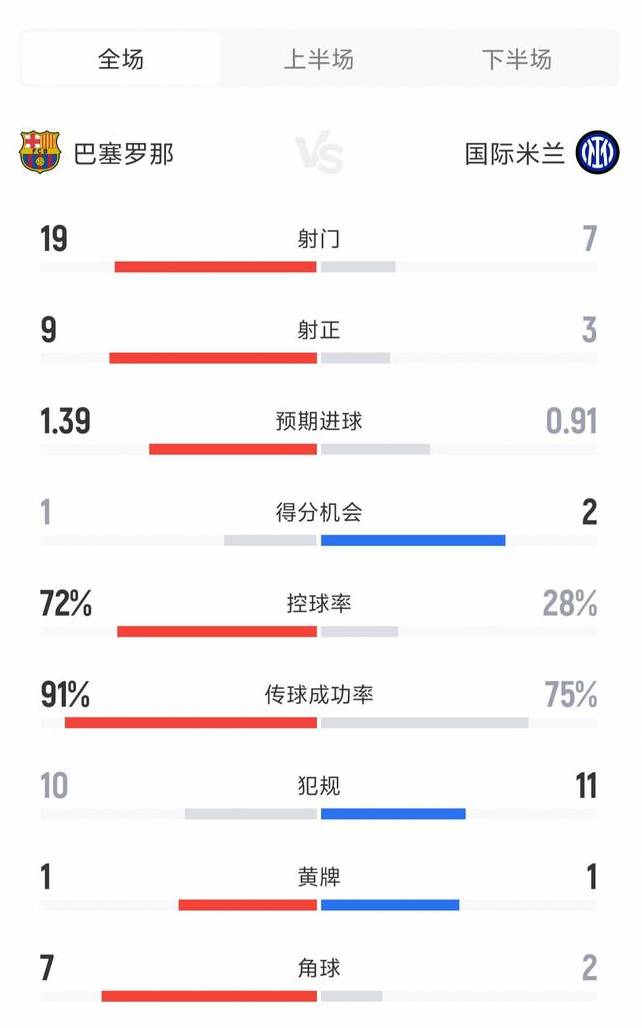
Task: Switch to the 下半场 second half tab
Action: 517,59
